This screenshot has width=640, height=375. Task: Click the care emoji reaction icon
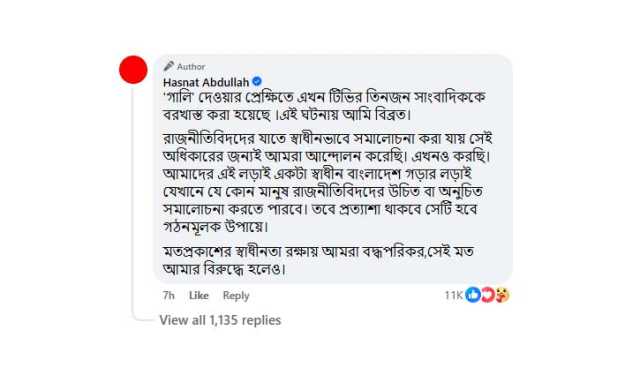(502, 295)
